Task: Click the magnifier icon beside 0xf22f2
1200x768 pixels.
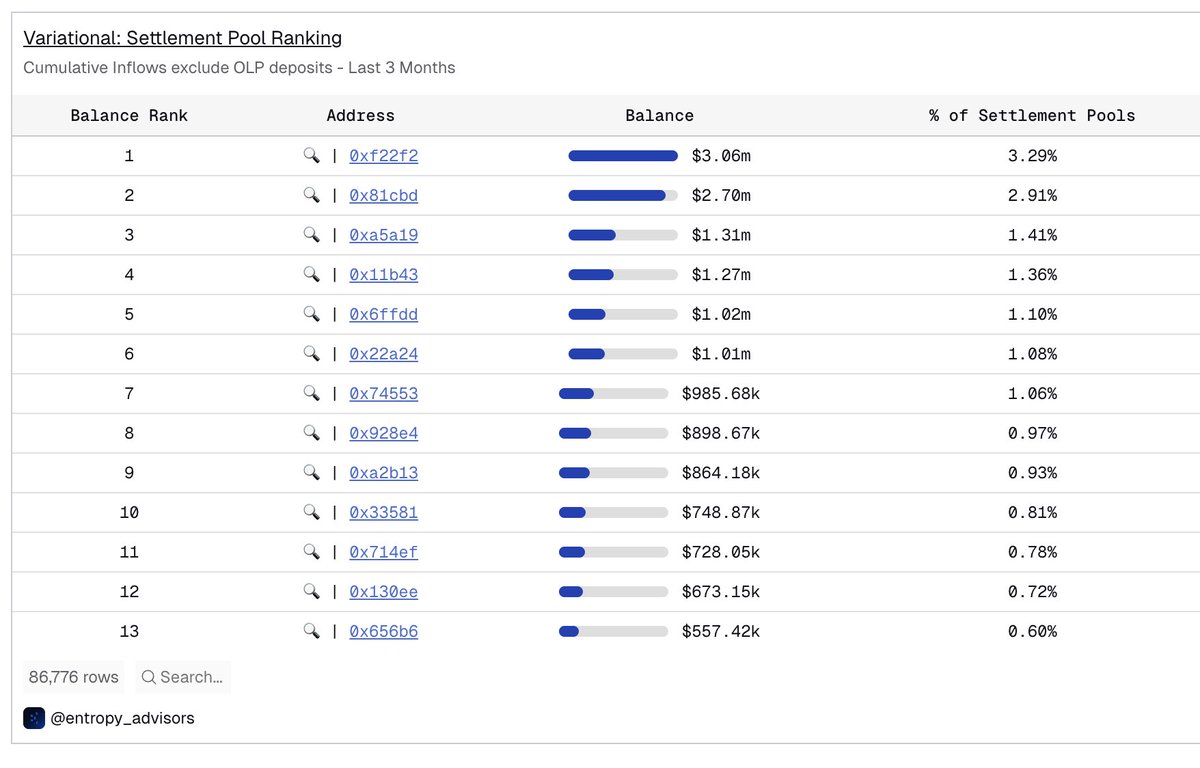Action: (x=311, y=156)
